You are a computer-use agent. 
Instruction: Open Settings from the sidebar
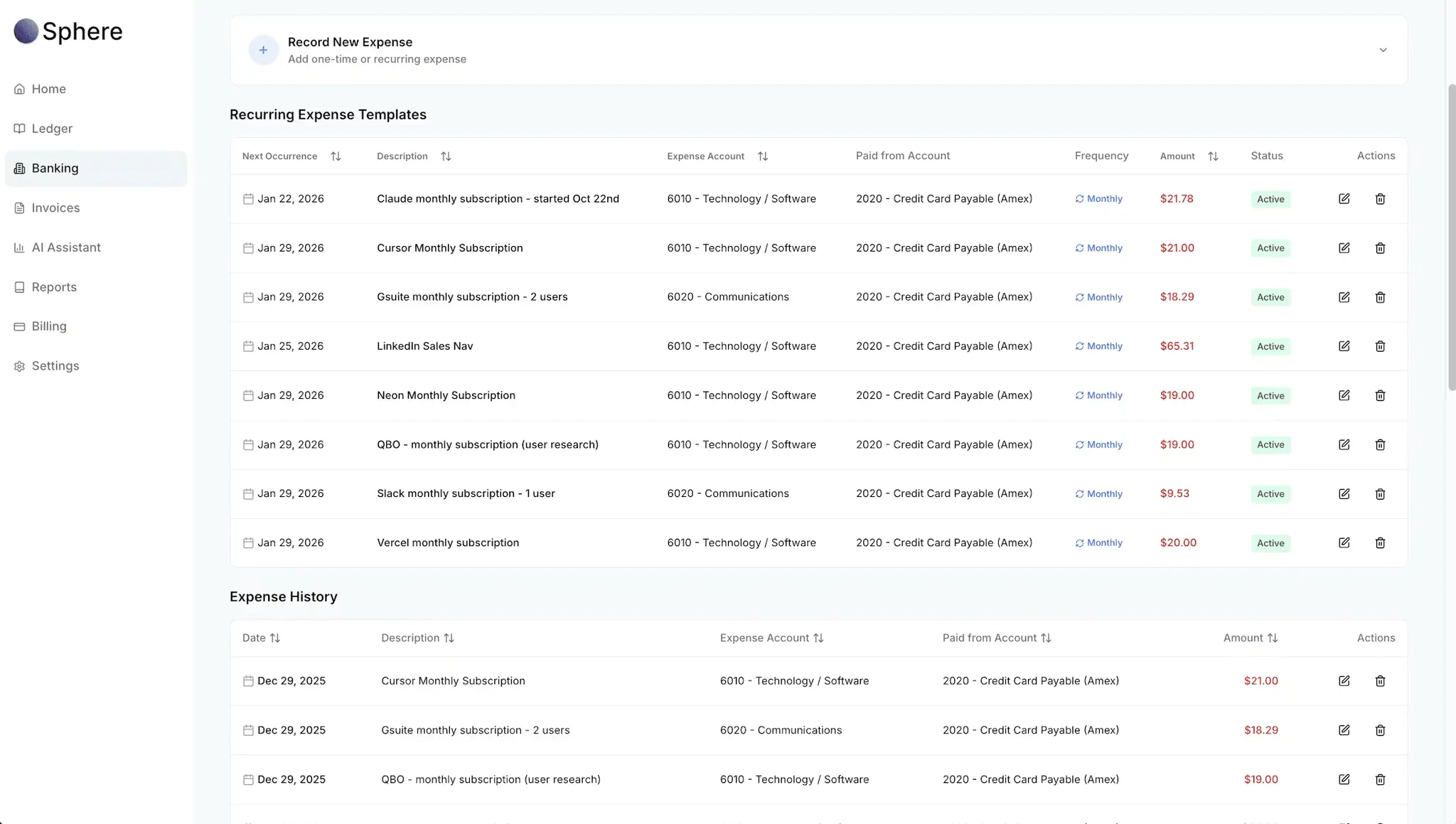[x=96, y=366]
